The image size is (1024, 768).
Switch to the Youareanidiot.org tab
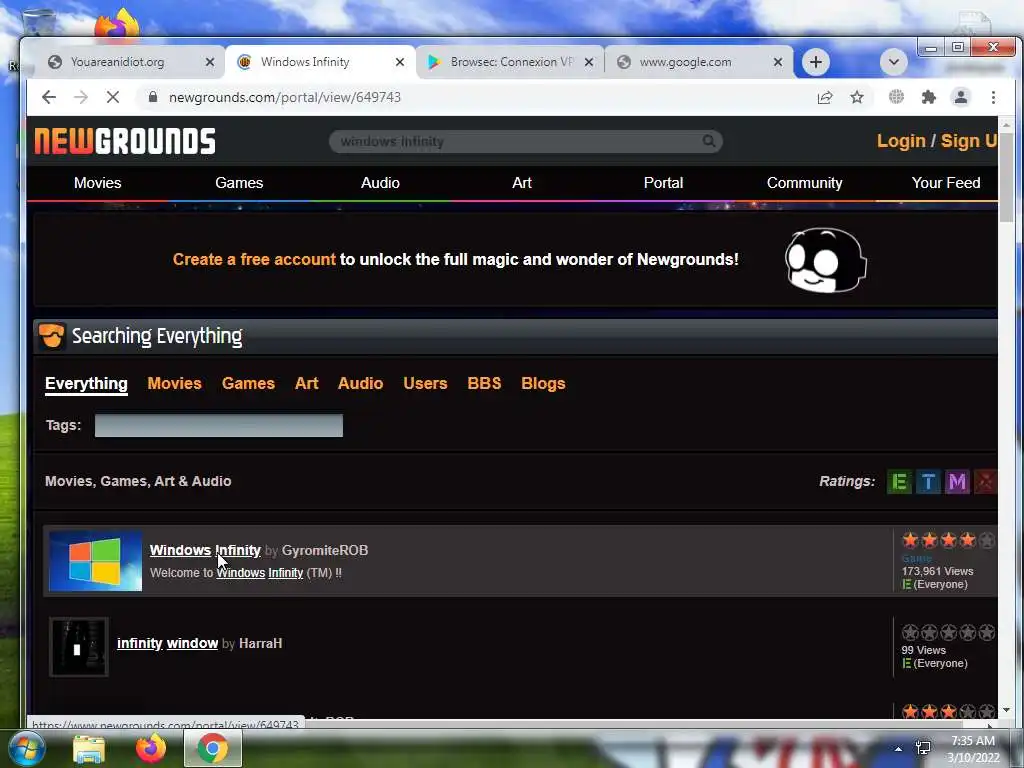(127, 62)
